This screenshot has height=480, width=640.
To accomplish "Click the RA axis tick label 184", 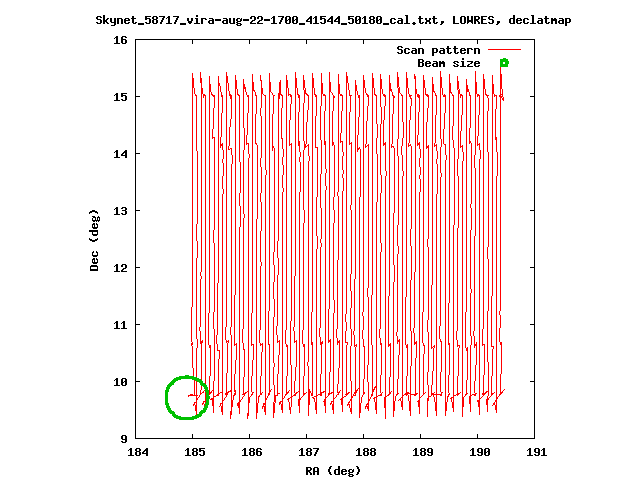I will click(138, 452).
